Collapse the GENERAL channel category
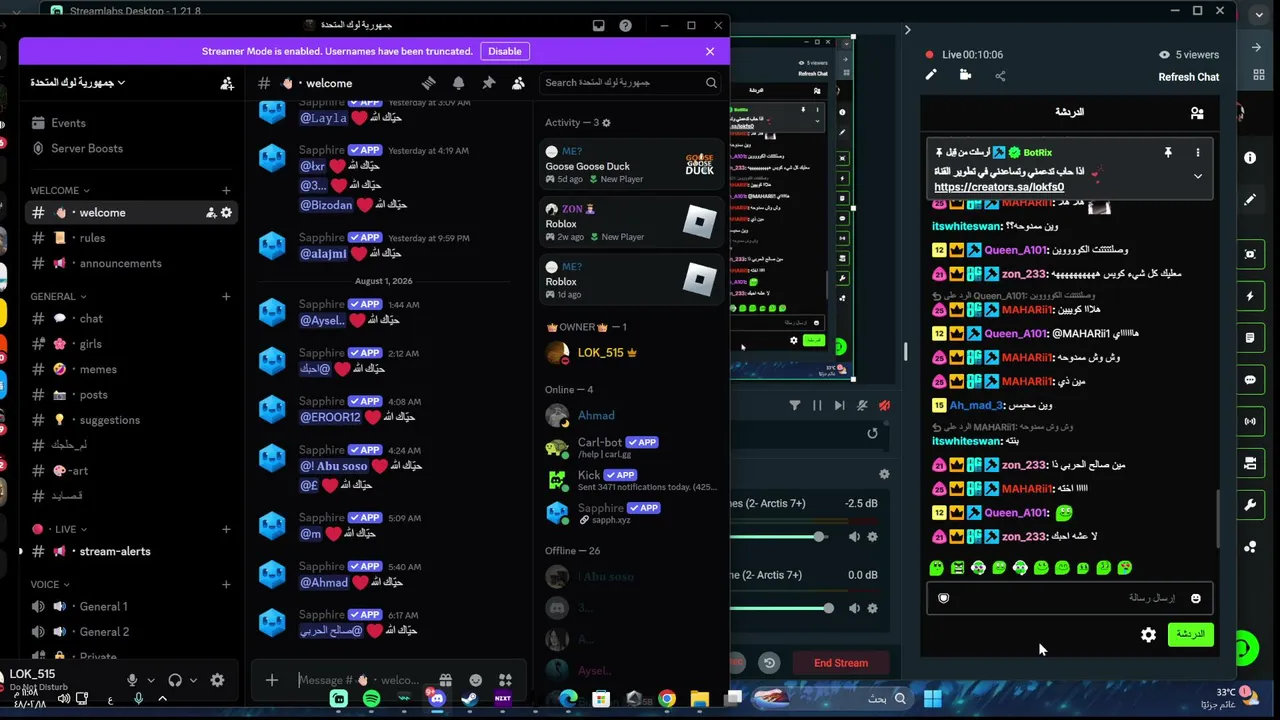Image resolution: width=1280 pixels, height=720 pixels. click(58, 296)
